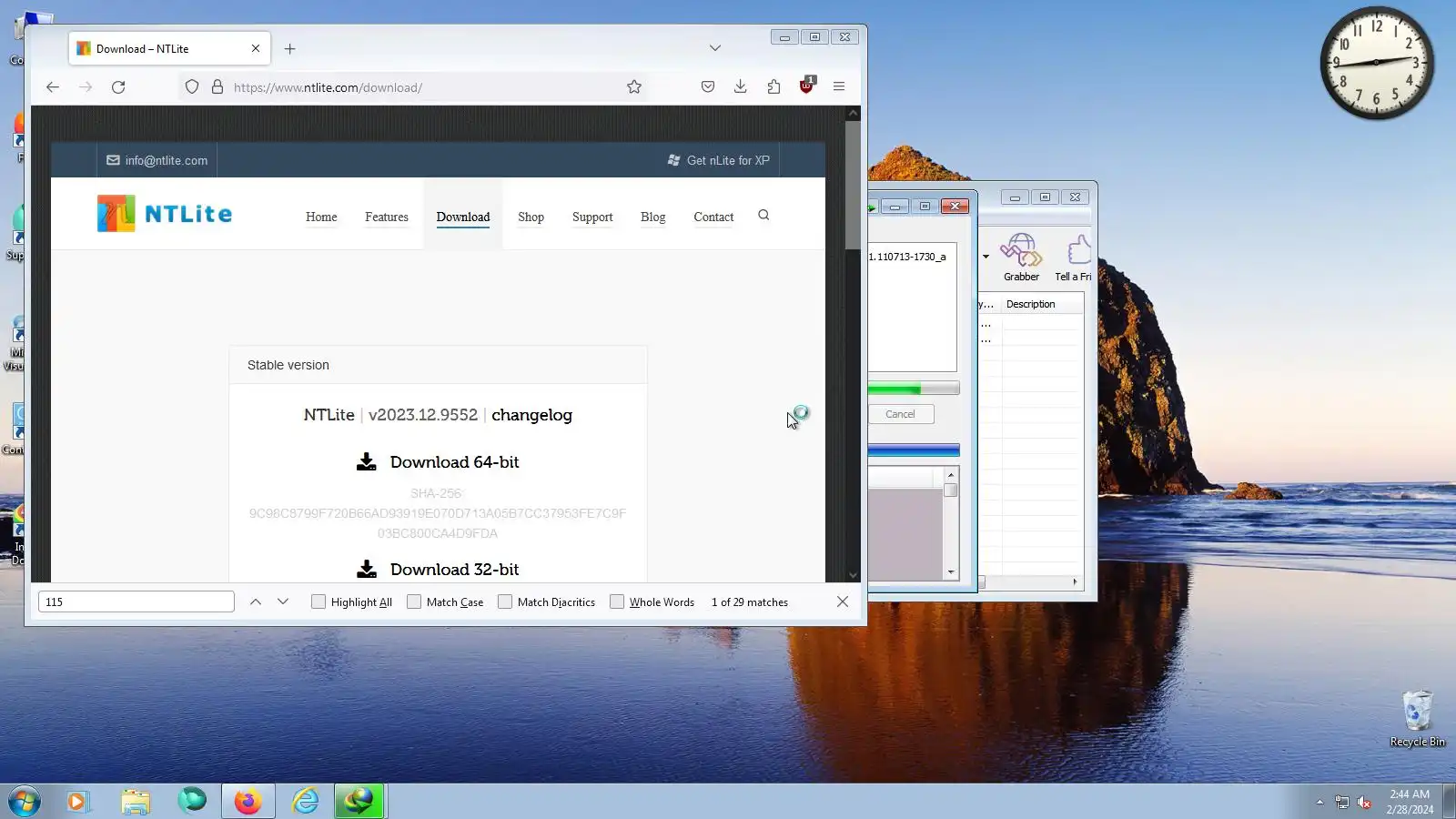Go to next find match

click(x=283, y=602)
